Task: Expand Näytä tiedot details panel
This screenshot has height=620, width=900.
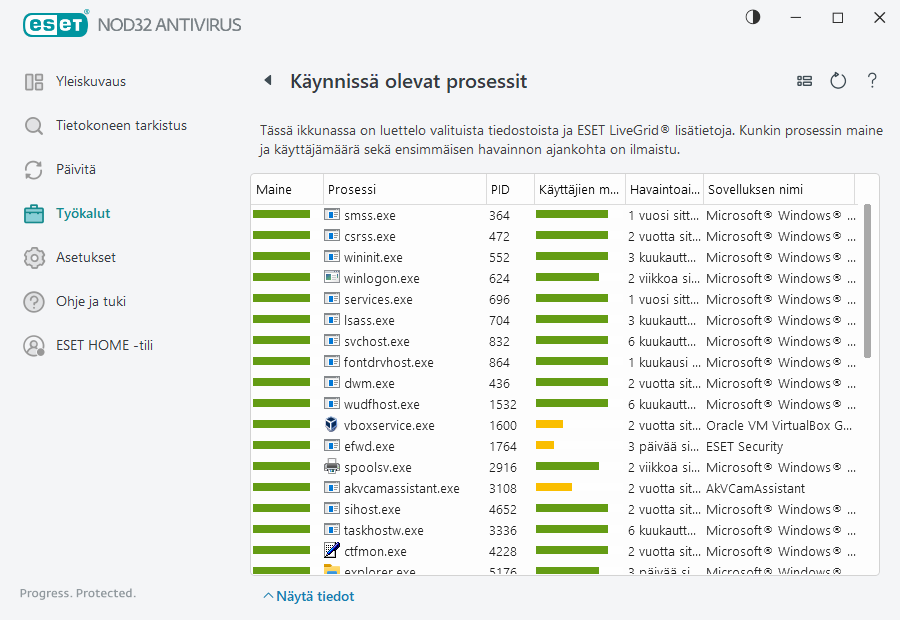Action: pyautogui.click(x=309, y=596)
